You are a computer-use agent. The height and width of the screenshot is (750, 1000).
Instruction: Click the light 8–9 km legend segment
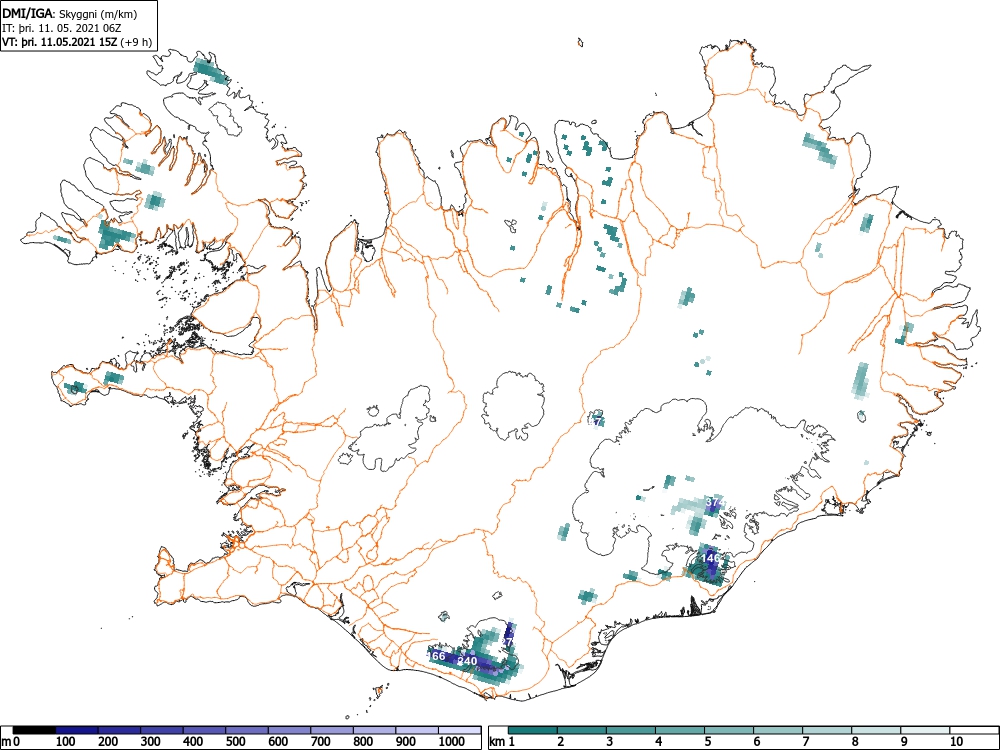(x=876, y=730)
